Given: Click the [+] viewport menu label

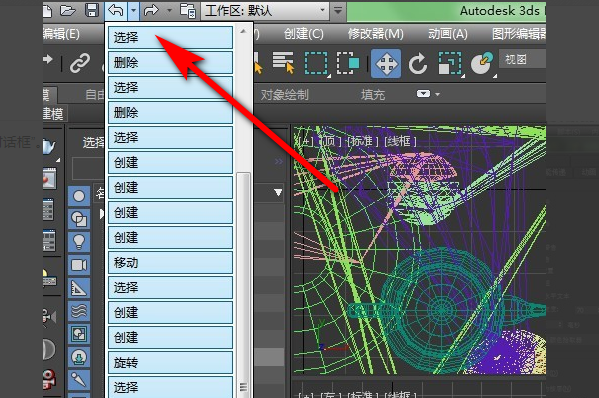Looking at the screenshot, I should (305, 141).
